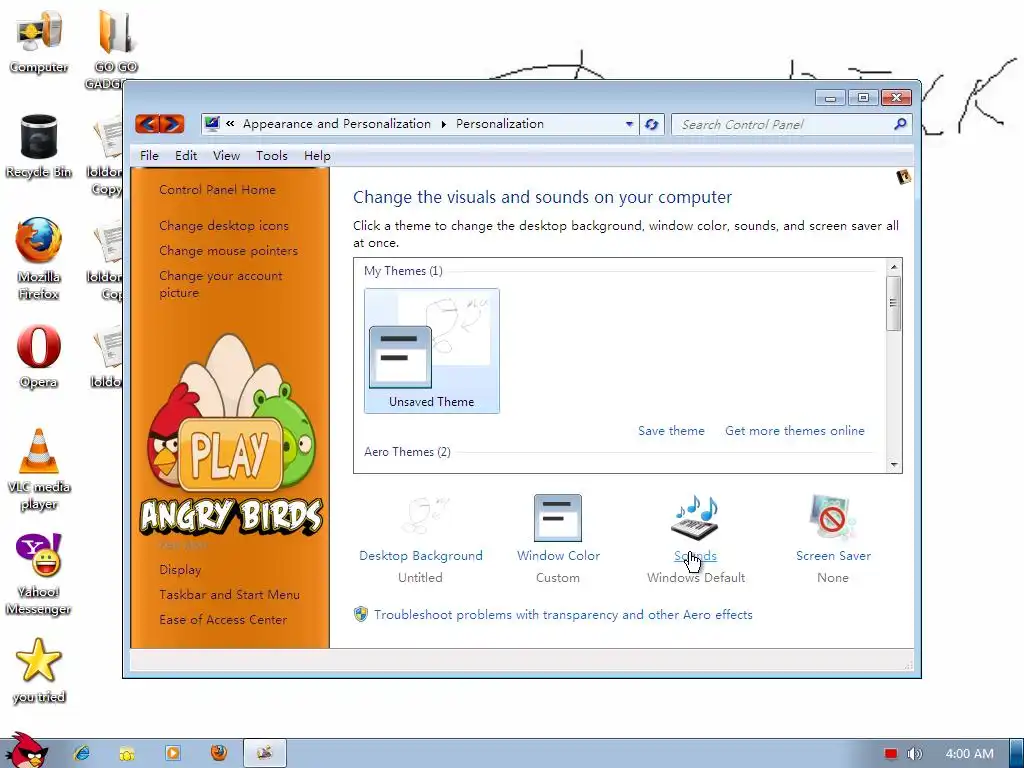Expand the address bar history dropdown

(629, 124)
